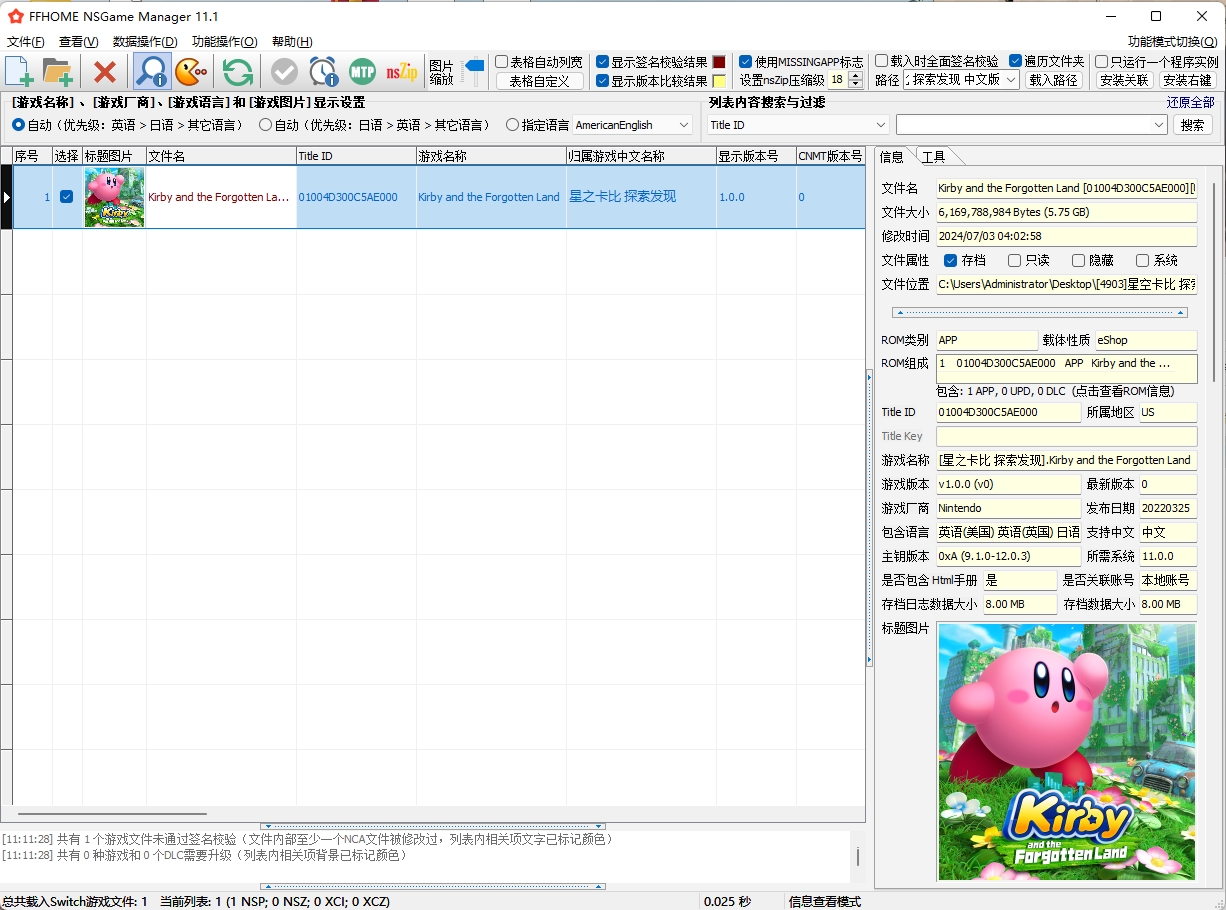The width and height of the screenshot is (1226, 910).
Task: Click the info panel vertical scrollbar
Action: pos(1214,280)
